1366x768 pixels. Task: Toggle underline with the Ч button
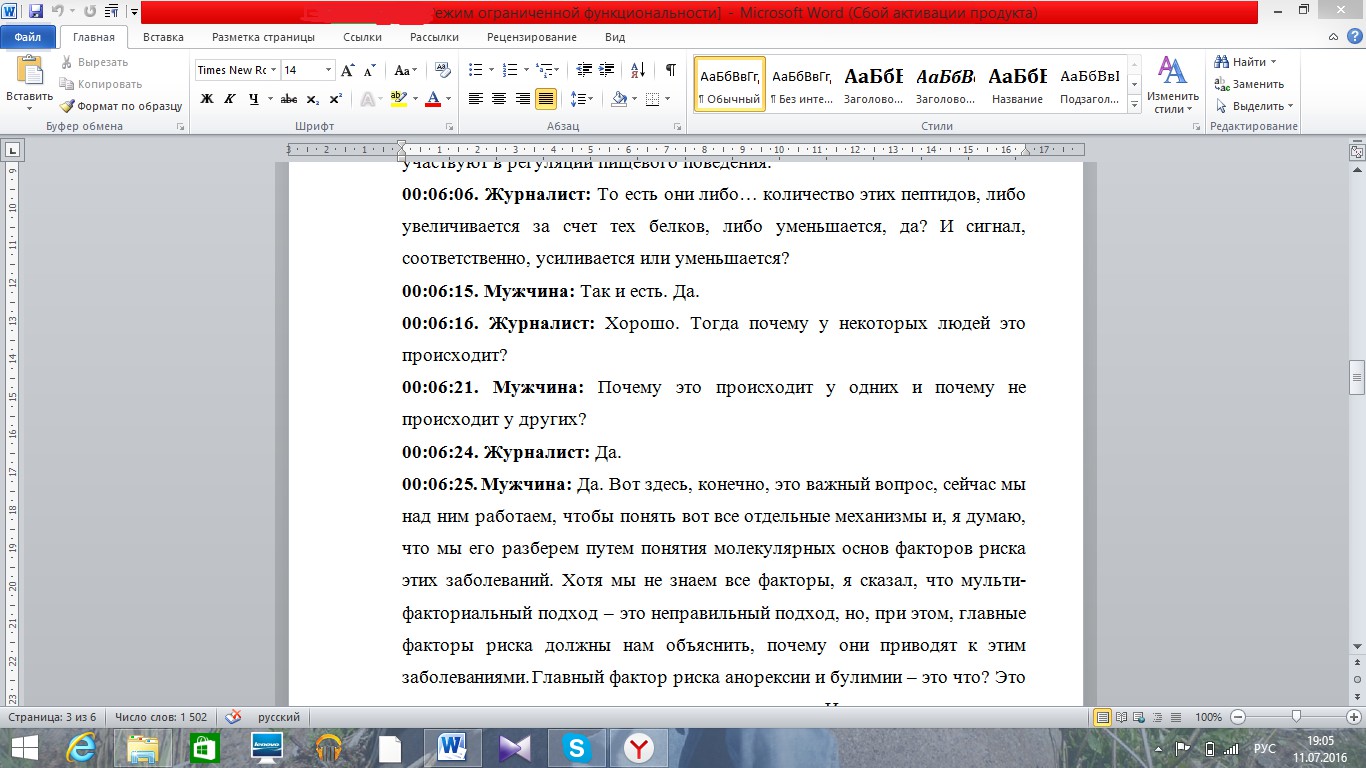(254, 99)
